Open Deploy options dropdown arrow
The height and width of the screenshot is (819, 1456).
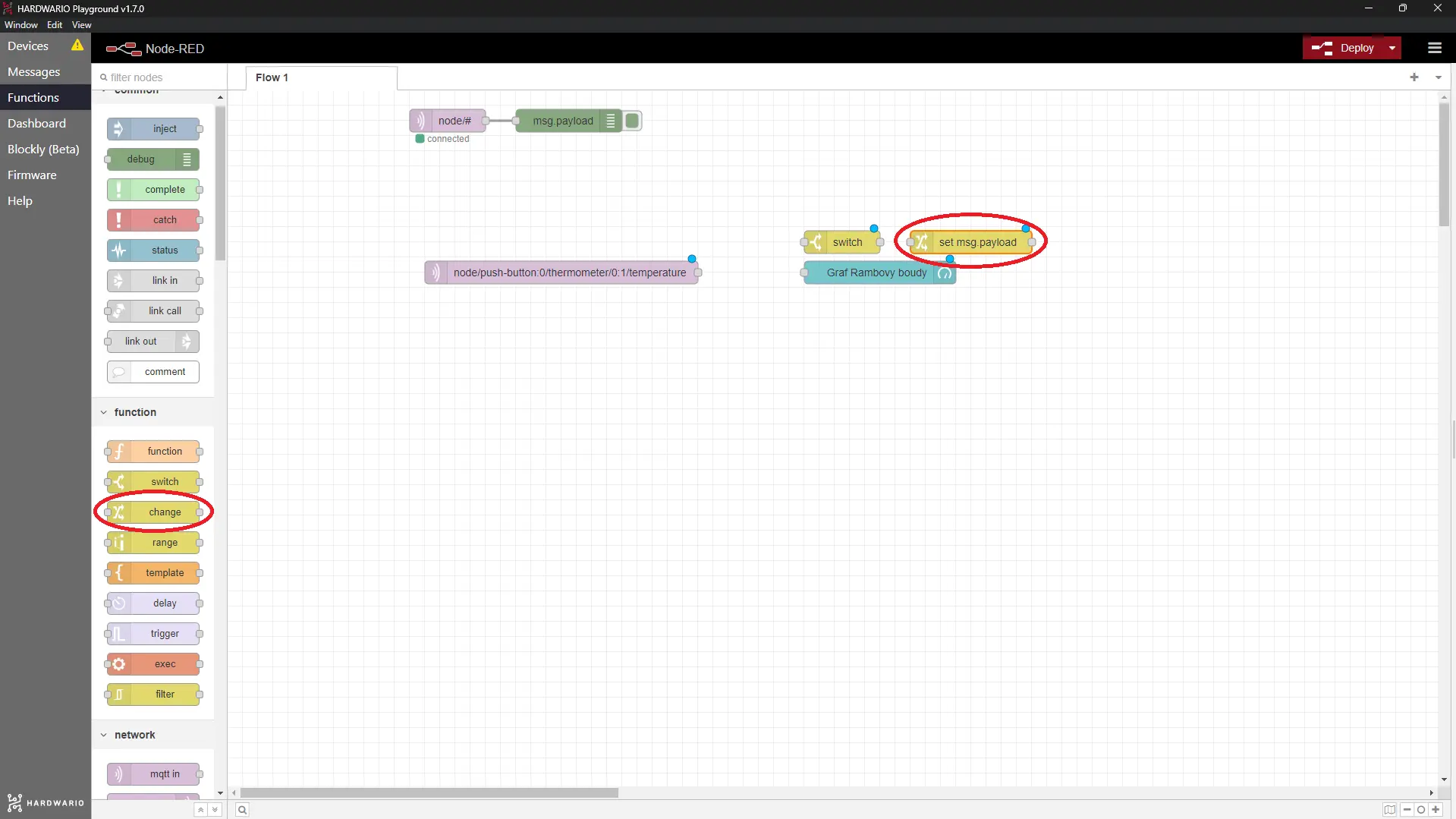click(x=1392, y=48)
